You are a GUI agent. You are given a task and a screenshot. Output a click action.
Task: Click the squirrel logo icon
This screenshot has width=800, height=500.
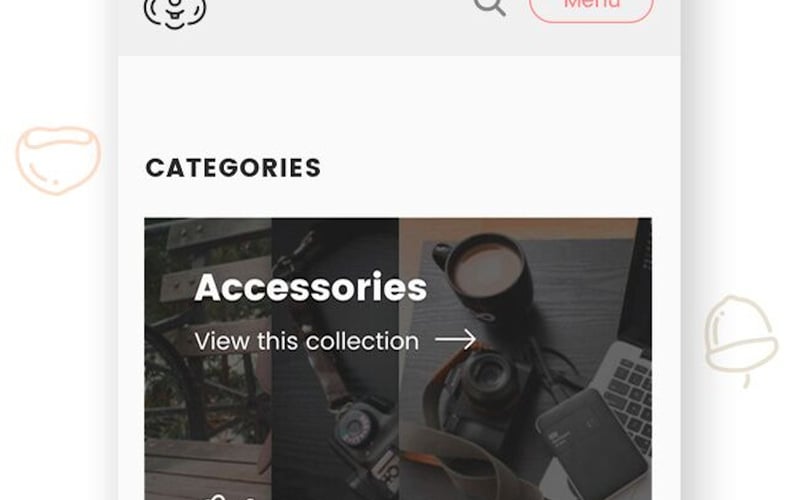pos(175,12)
